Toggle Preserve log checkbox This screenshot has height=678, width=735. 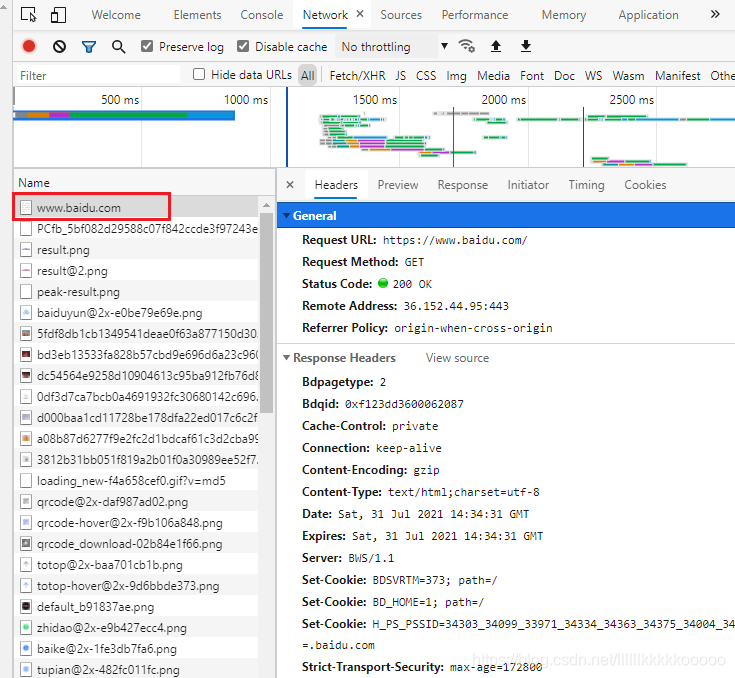coord(147,46)
